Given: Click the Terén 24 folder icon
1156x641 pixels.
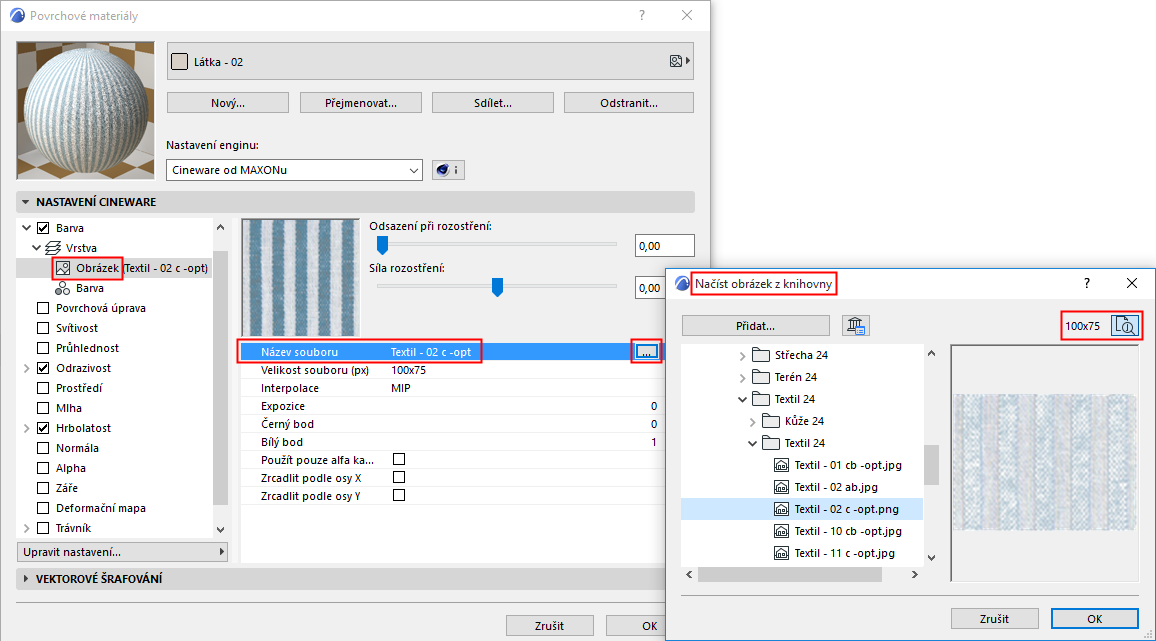Looking at the screenshot, I should coord(761,377).
